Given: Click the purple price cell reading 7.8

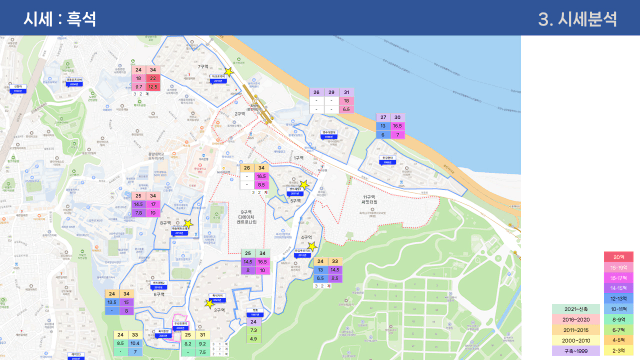Looking at the screenshot, I should point(139,213).
